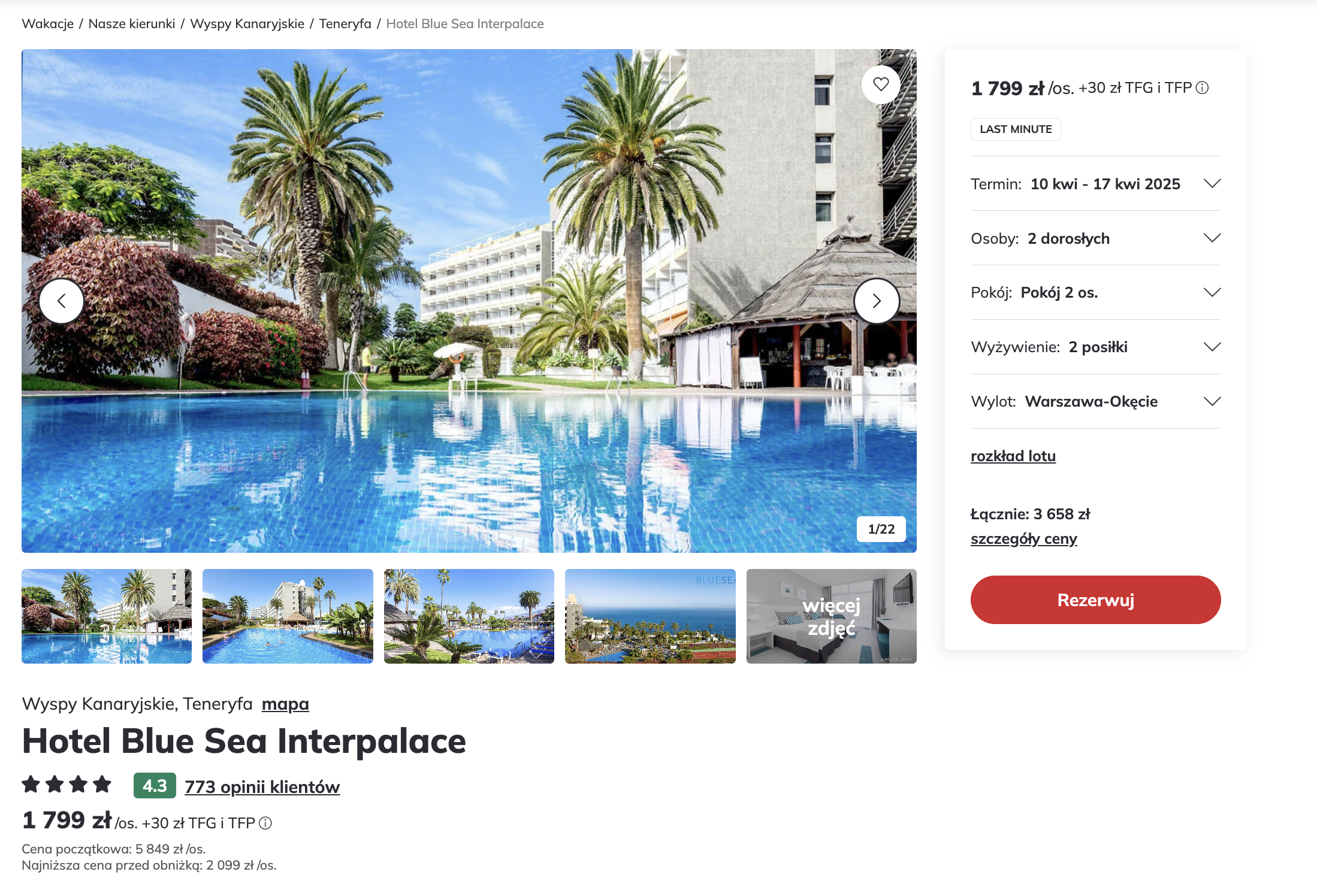Go to Wakacje breadcrumb
Image resolution: width=1317 pixels, height=896 pixels.
(x=48, y=24)
